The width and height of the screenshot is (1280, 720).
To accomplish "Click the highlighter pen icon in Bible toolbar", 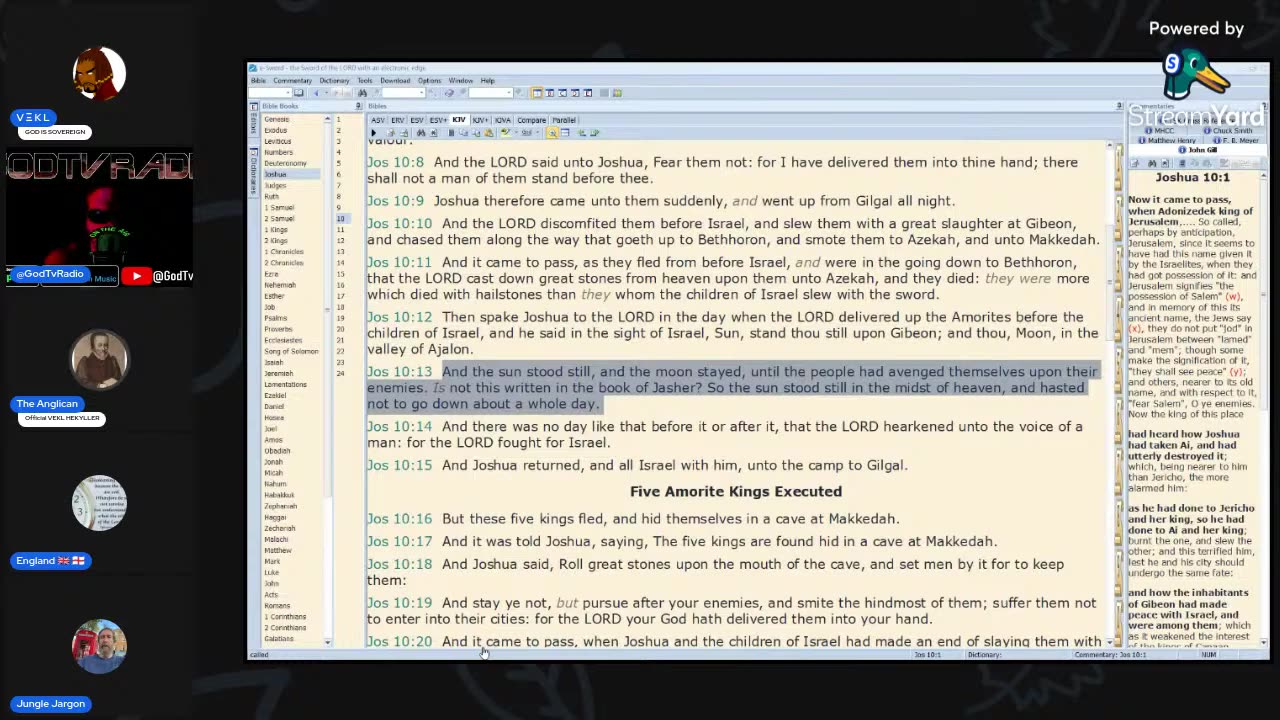I will (504, 133).
